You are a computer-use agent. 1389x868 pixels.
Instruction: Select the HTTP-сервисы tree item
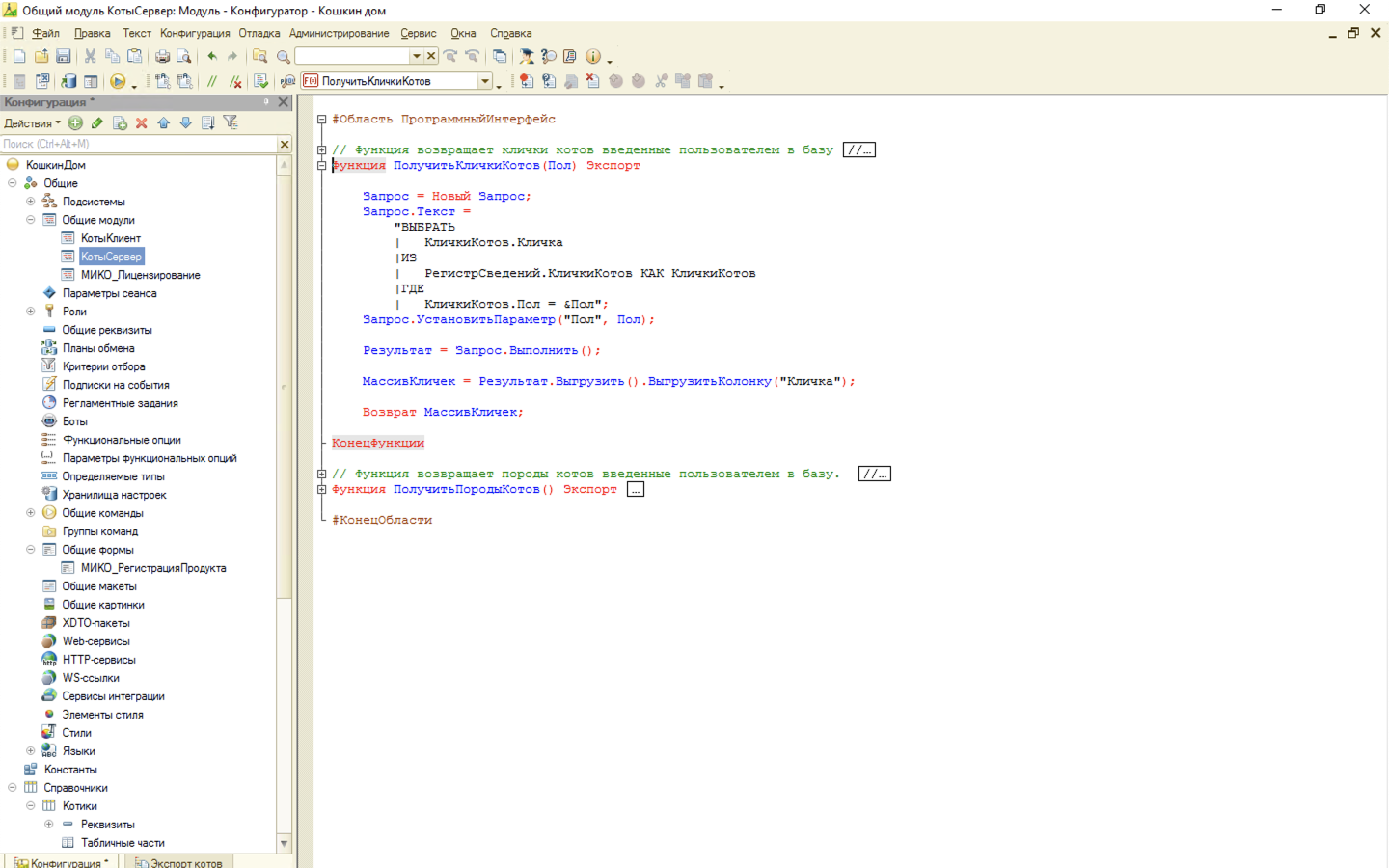coord(99,660)
